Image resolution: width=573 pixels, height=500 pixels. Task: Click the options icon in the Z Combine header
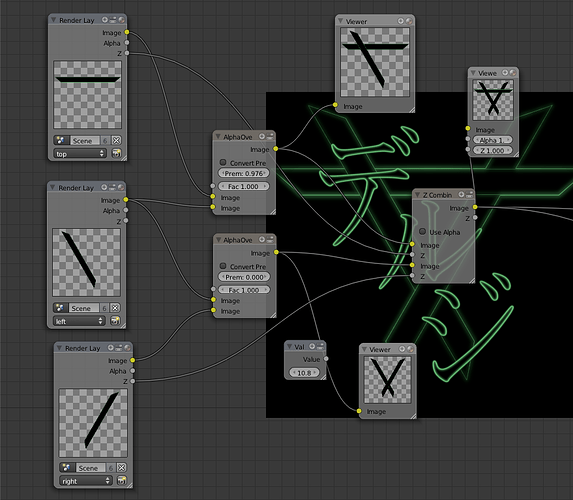pos(470,194)
